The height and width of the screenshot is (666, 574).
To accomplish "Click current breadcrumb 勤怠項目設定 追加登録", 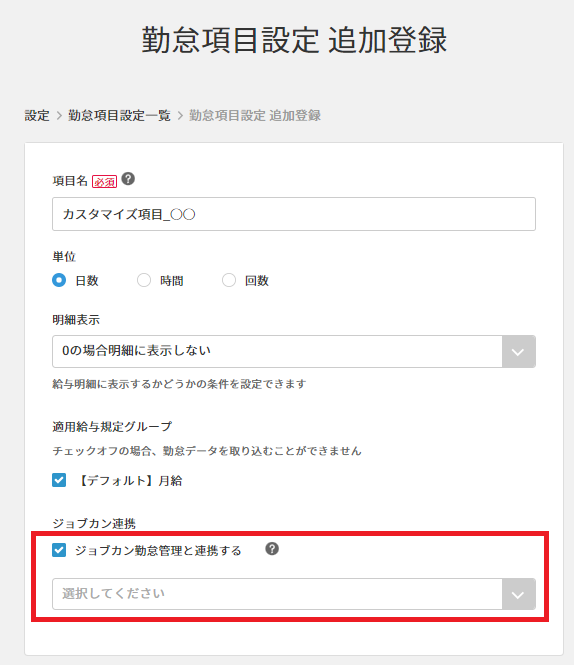I will tap(255, 115).
